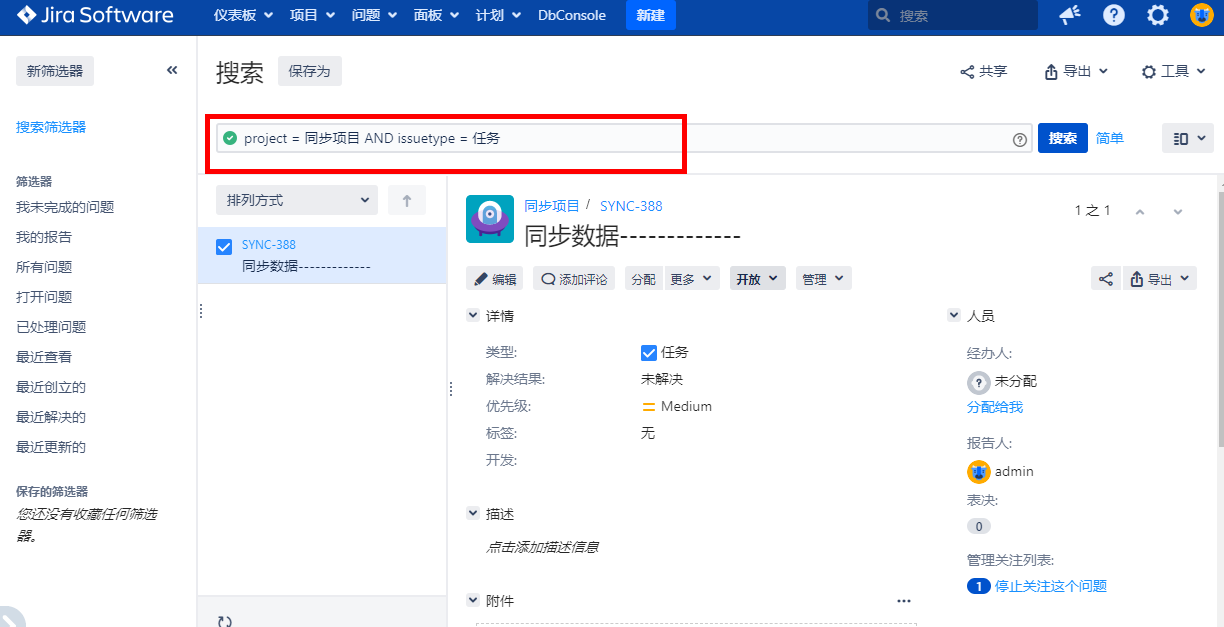Click the share icon beside issue export
Image resolution: width=1224 pixels, height=627 pixels.
tap(1106, 279)
